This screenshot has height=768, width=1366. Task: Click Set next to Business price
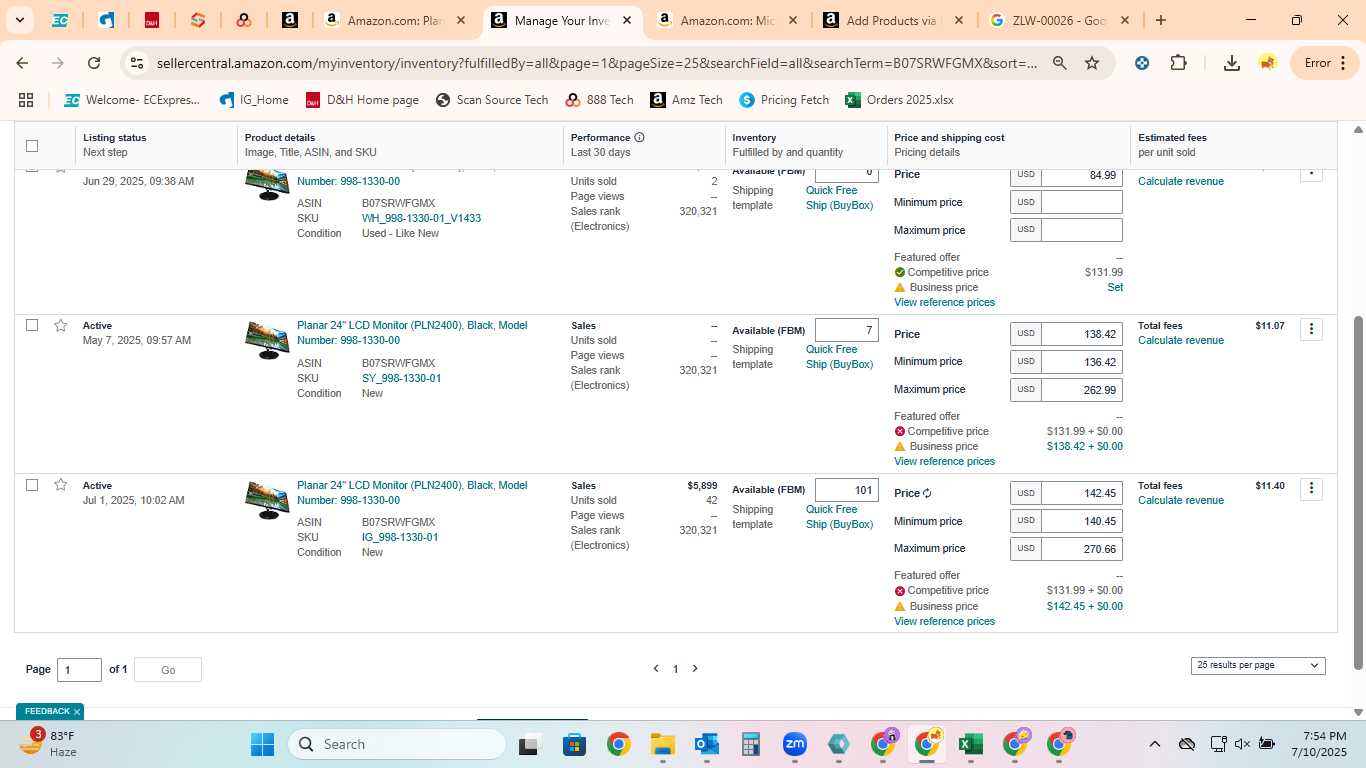[x=1115, y=287]
